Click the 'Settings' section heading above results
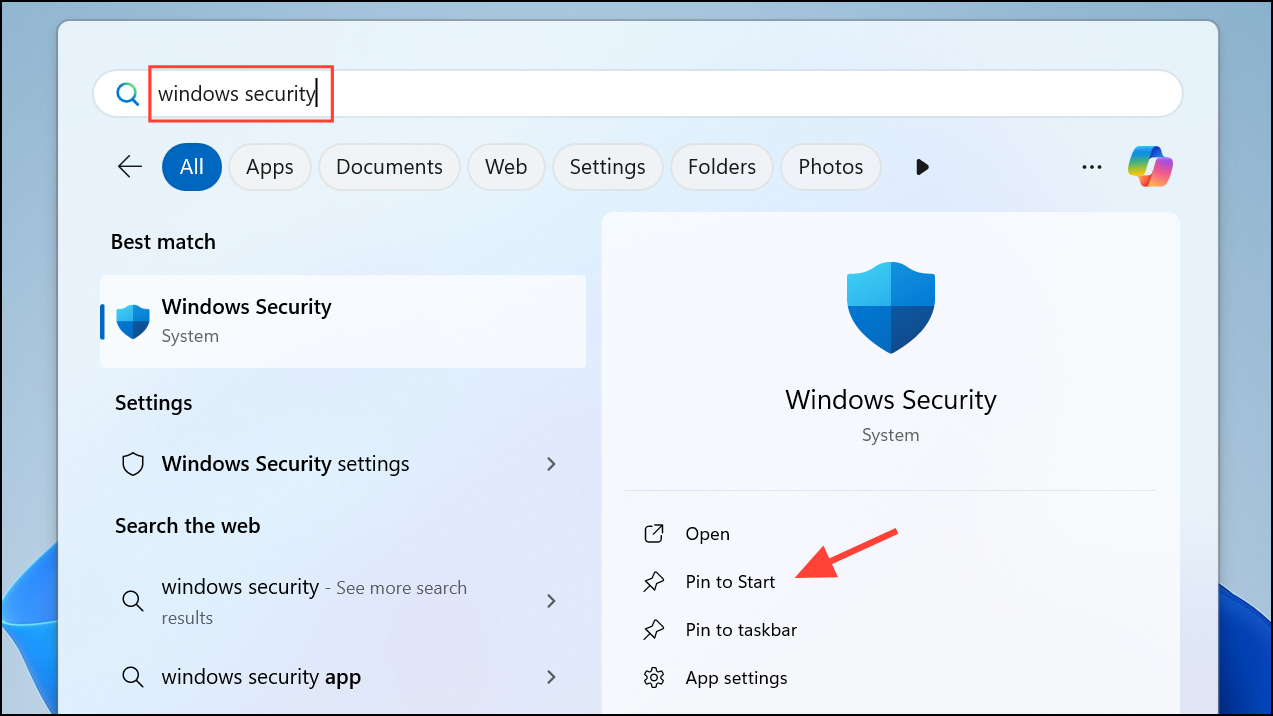 (x=153, y=403)
